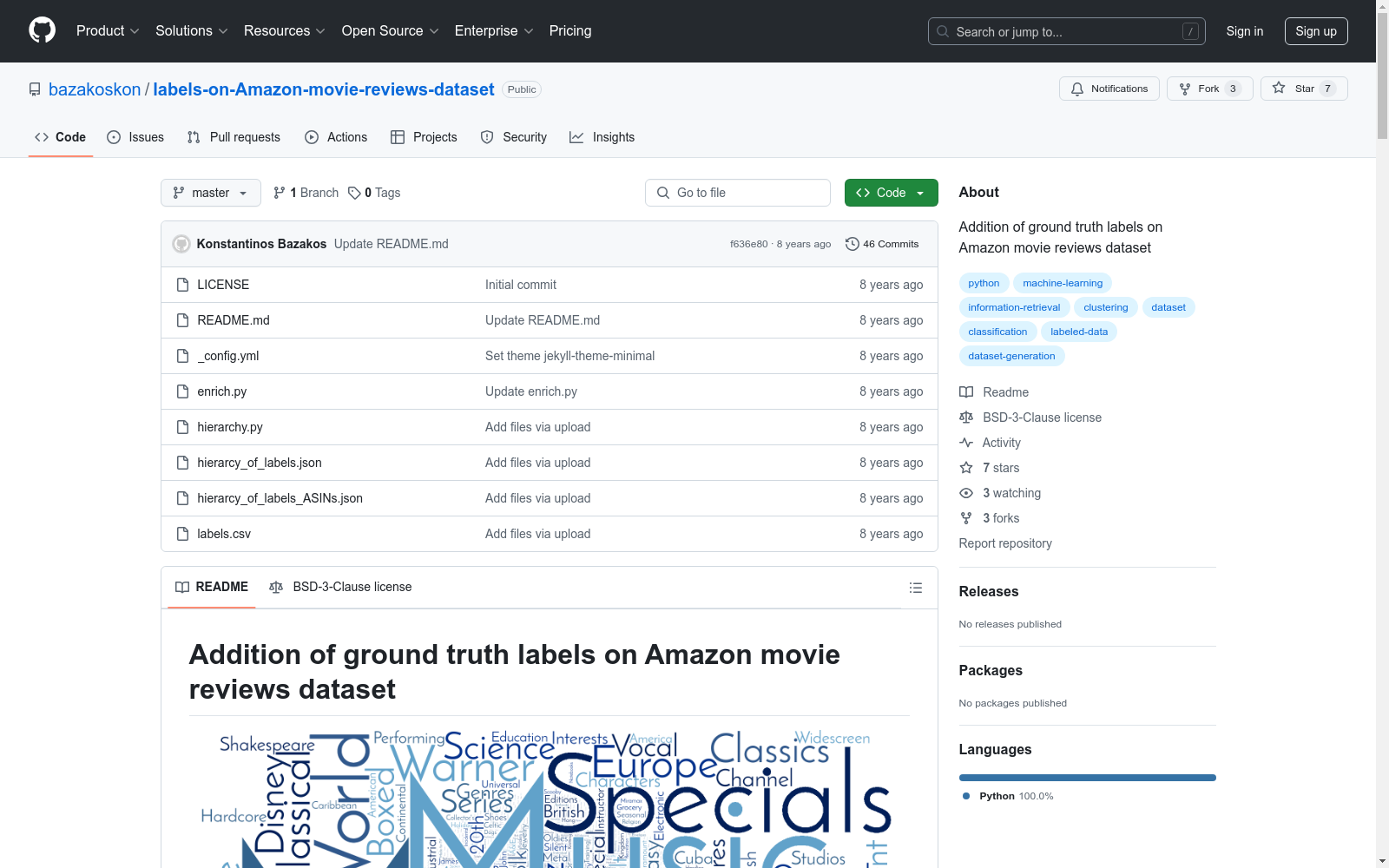Click the Sign in link
This screenshot has width=1389, height=868.
1245,31
